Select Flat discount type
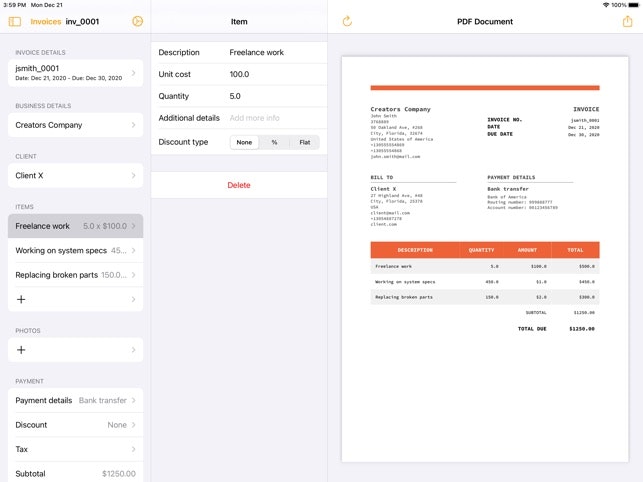 [305, 142]
